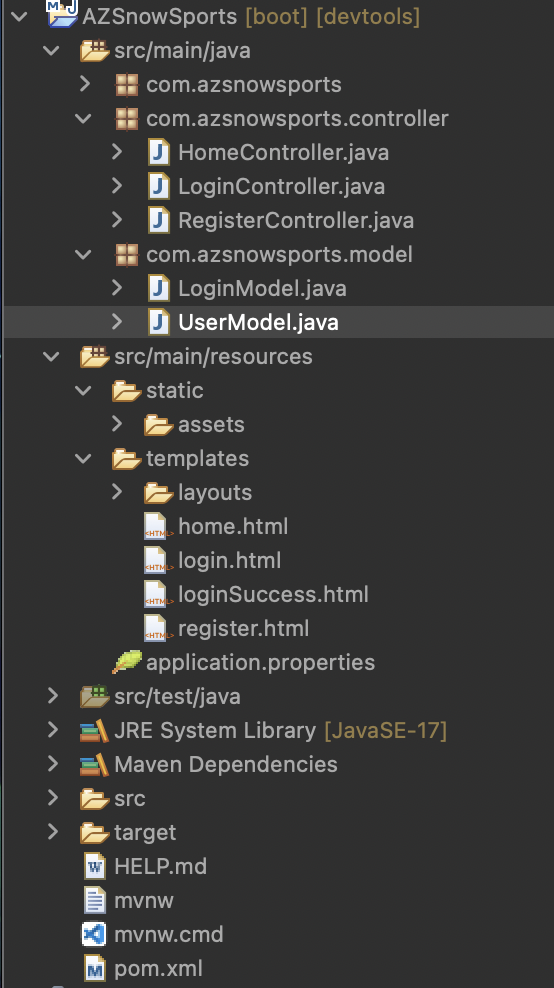Click the application.properties leaf icon

click(x=127, y=662)
